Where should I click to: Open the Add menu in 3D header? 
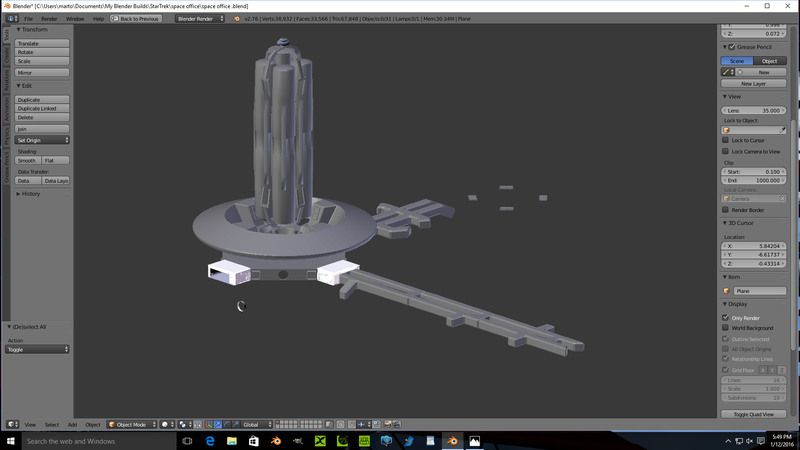72,424
